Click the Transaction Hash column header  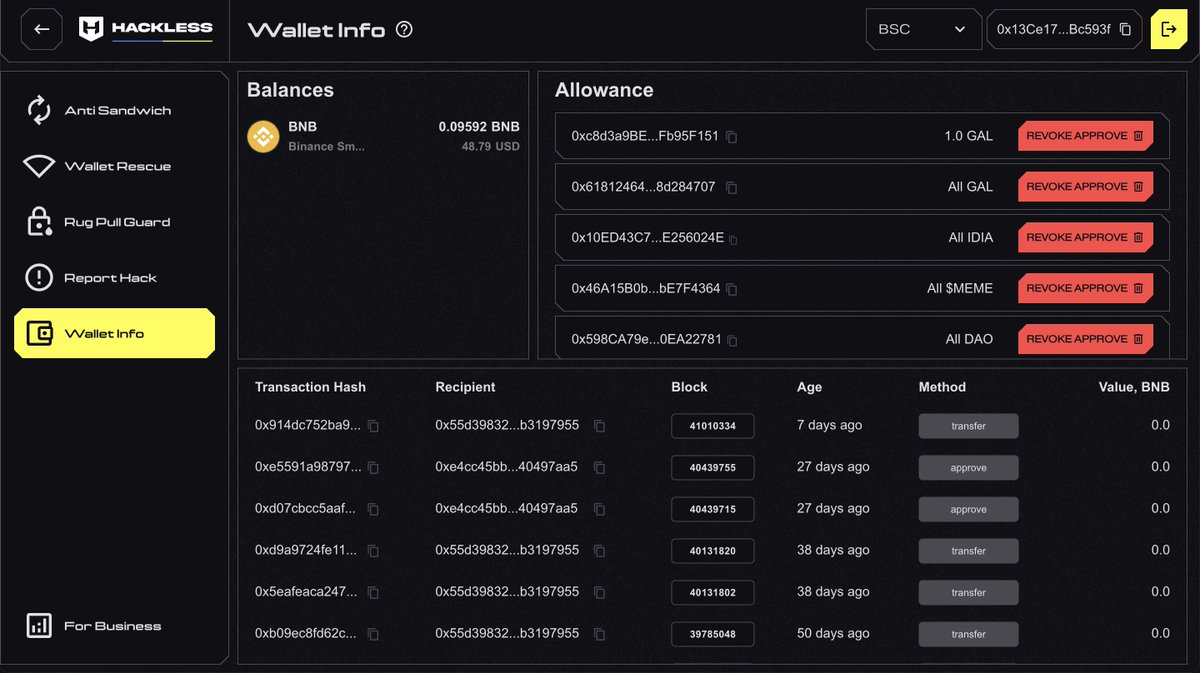click(310, 387)
